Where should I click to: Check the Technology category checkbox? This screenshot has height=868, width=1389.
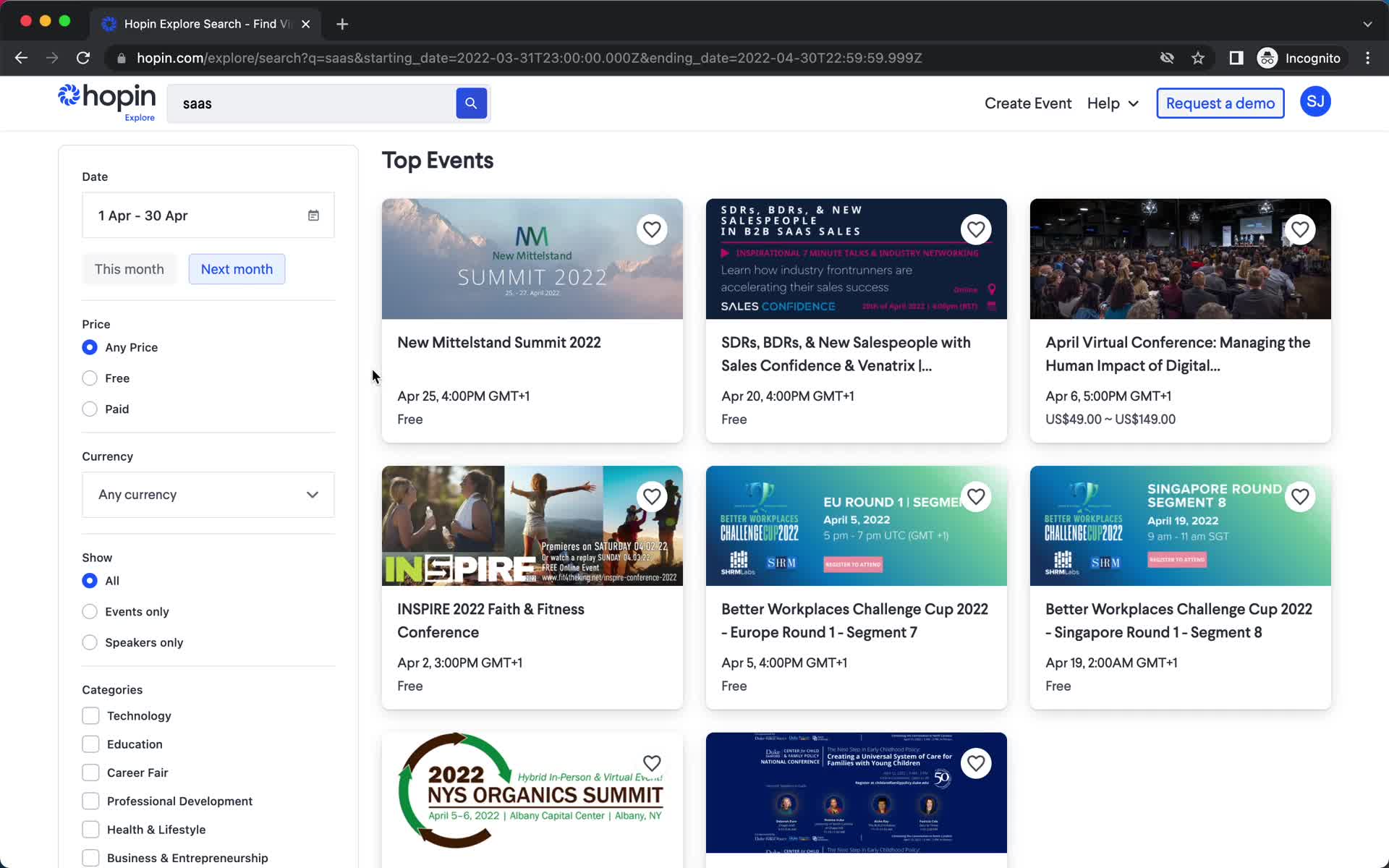[90, 716]
